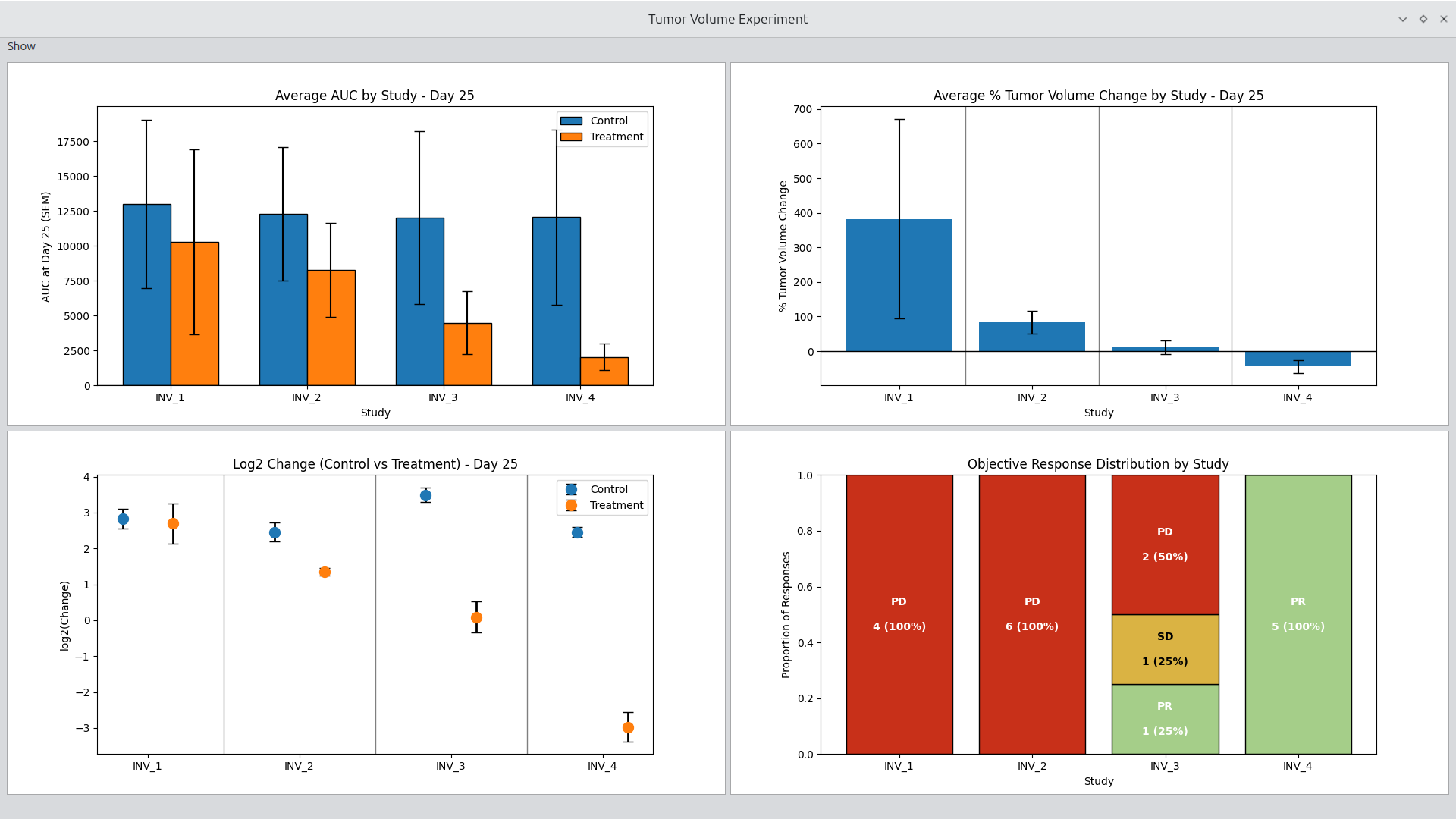Image resolution: width=1456 pixels, height=819 pixels.
Task: Click the 'PR 5 (100%)' bar for INV_4
Action: (1298, 614)
